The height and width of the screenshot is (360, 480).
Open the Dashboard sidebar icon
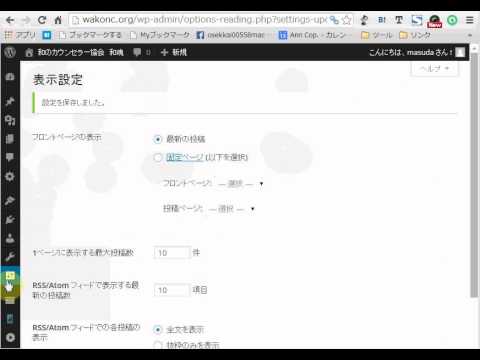[x=10, y=77]
